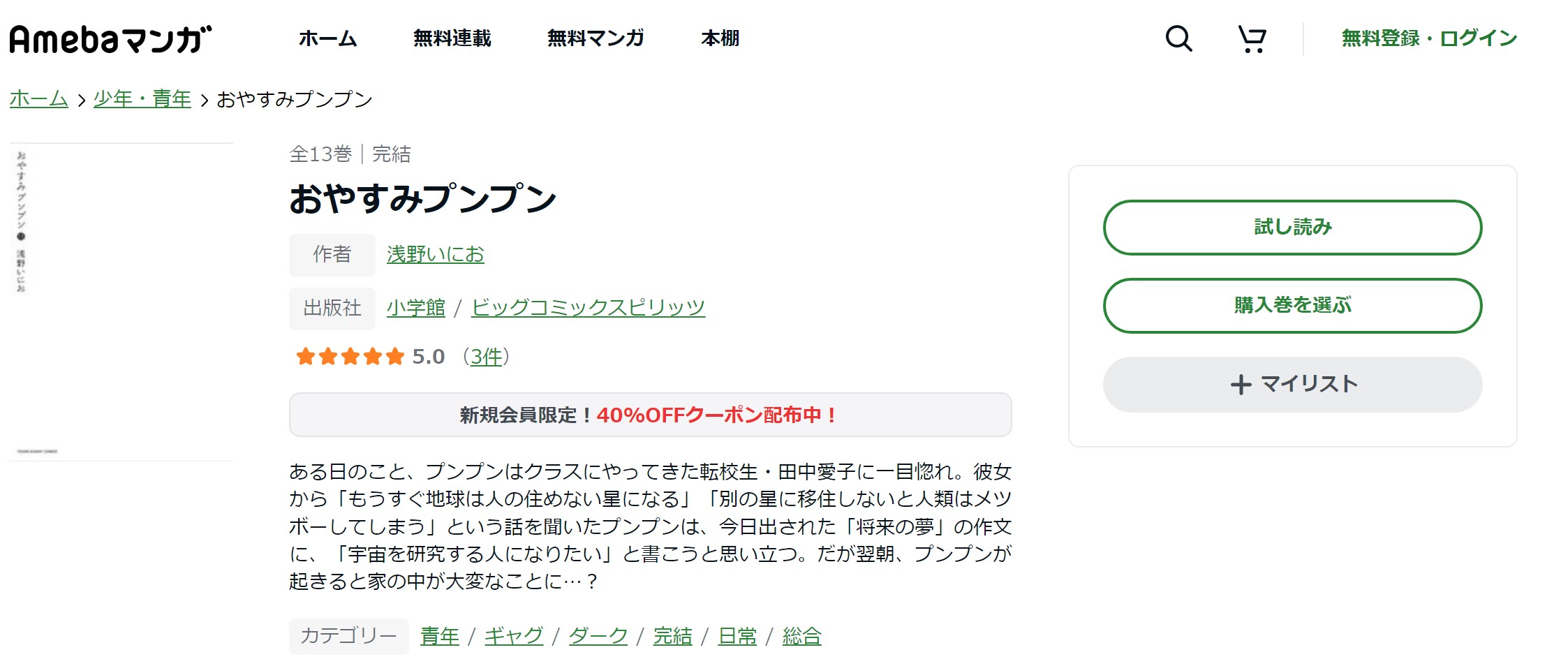Click the カテゴリー label
1568x666 pixels.
[348, 636]
